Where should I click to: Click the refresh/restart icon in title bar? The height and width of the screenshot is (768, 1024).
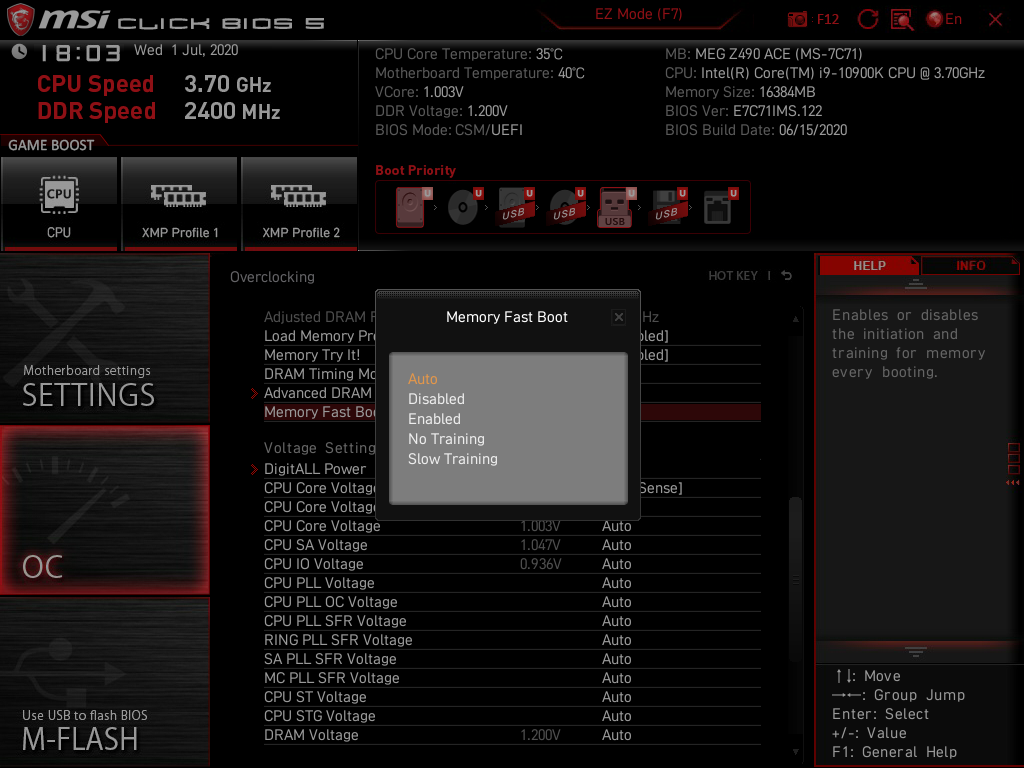pos(868,19)
